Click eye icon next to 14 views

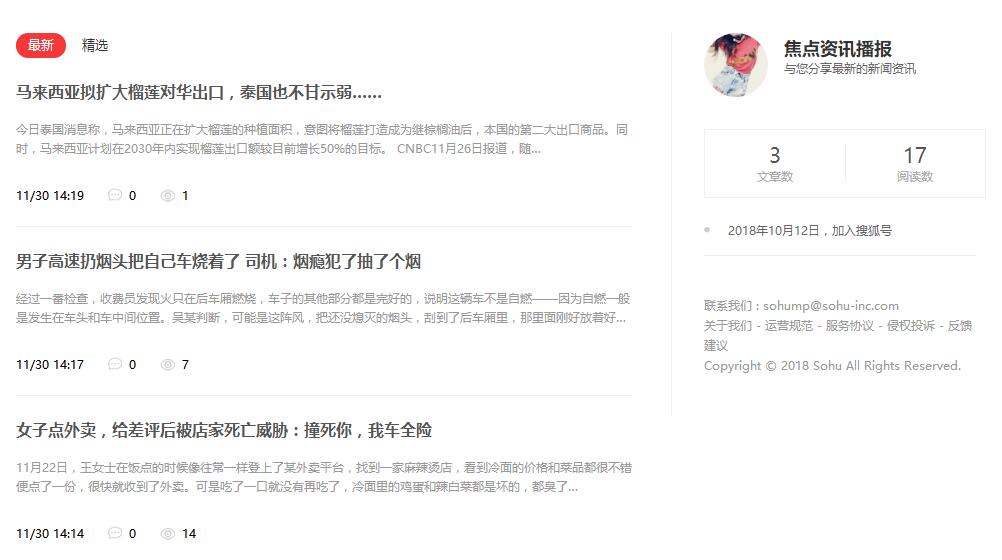(167, 533)
